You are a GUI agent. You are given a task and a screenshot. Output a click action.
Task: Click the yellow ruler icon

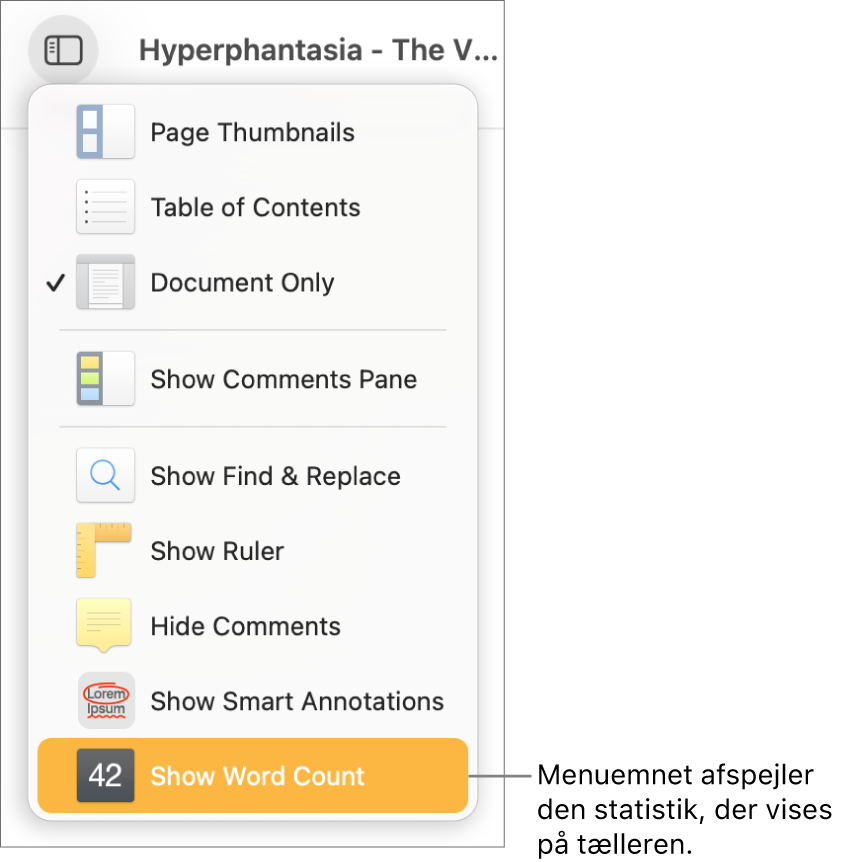104,551
